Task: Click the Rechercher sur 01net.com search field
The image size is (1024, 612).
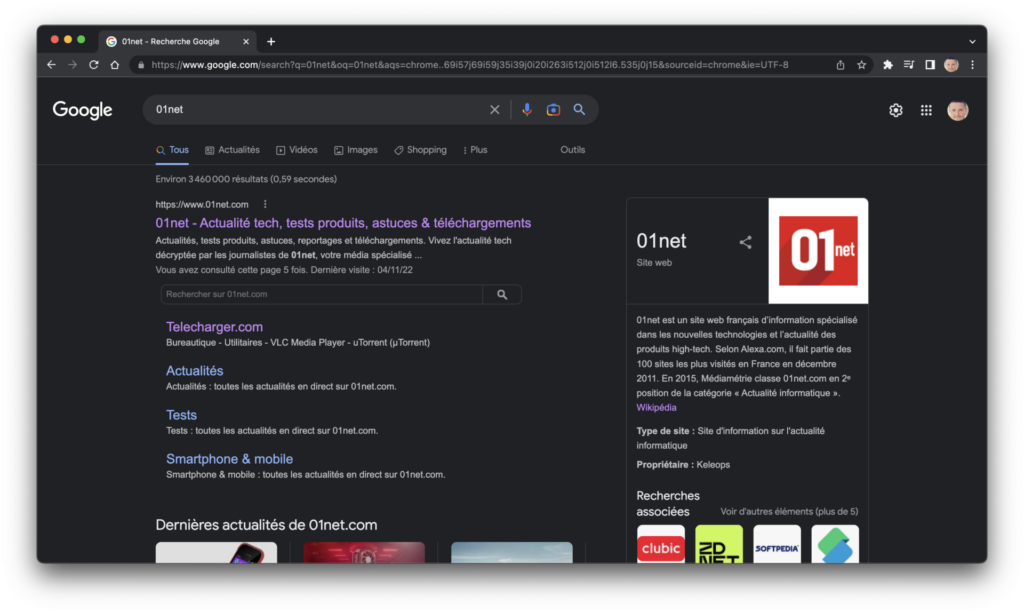Action: tap(321, 295)
